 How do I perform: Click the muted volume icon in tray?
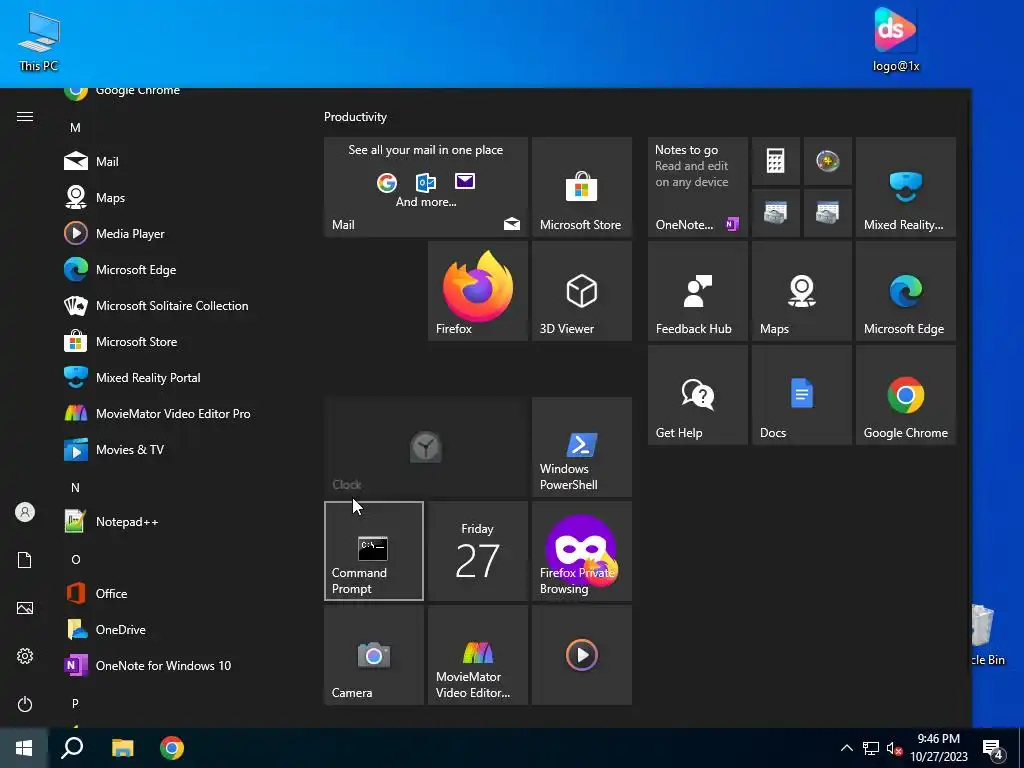[x=894, y=748]
